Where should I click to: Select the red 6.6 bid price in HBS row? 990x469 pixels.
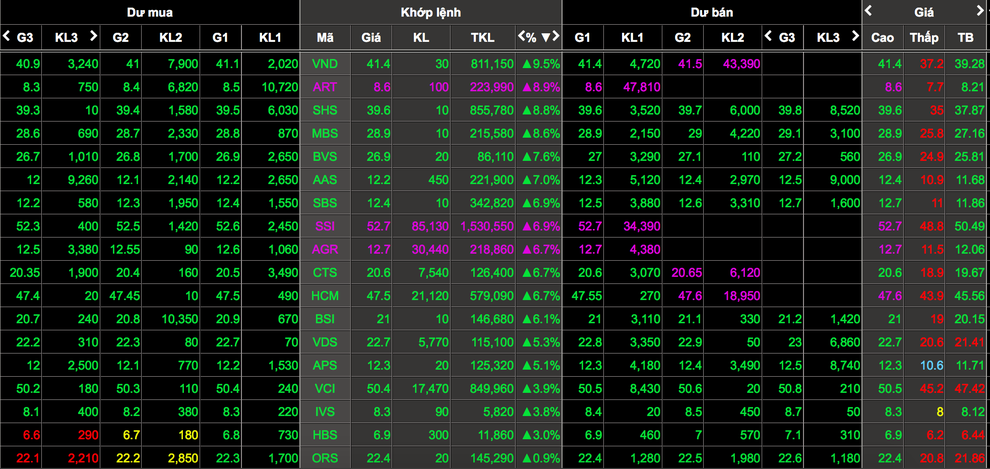[32, 435]
